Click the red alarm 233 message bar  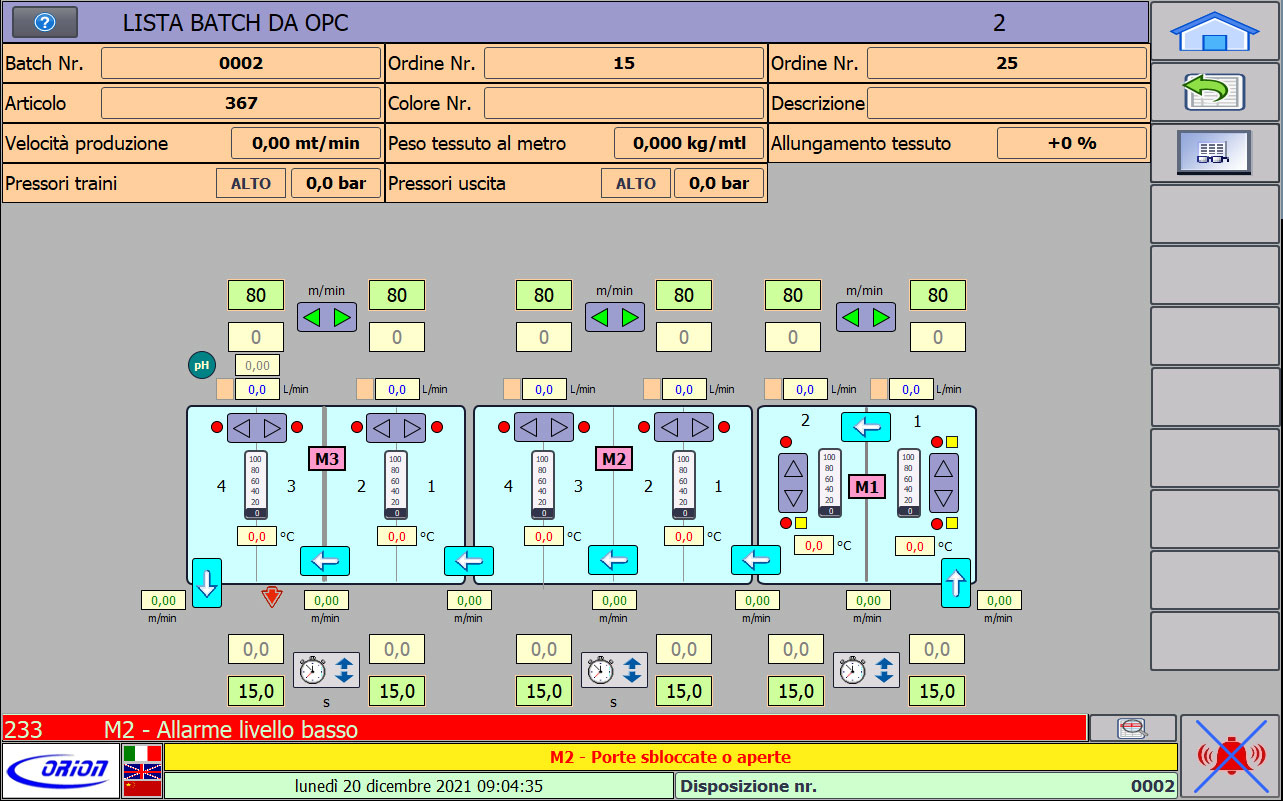click(x=544, y=729)
